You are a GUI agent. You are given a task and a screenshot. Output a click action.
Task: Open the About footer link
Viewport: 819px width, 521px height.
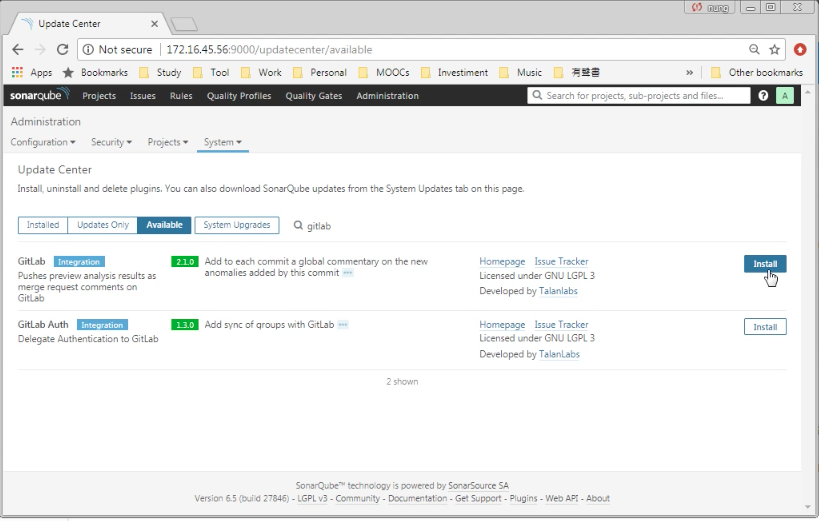pyautogui.click(x=598, y=498)
